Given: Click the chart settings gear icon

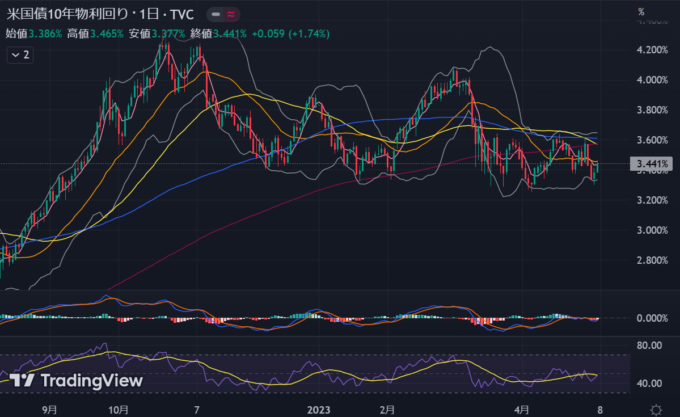Looking at the screenshot, I should point(654,409).
